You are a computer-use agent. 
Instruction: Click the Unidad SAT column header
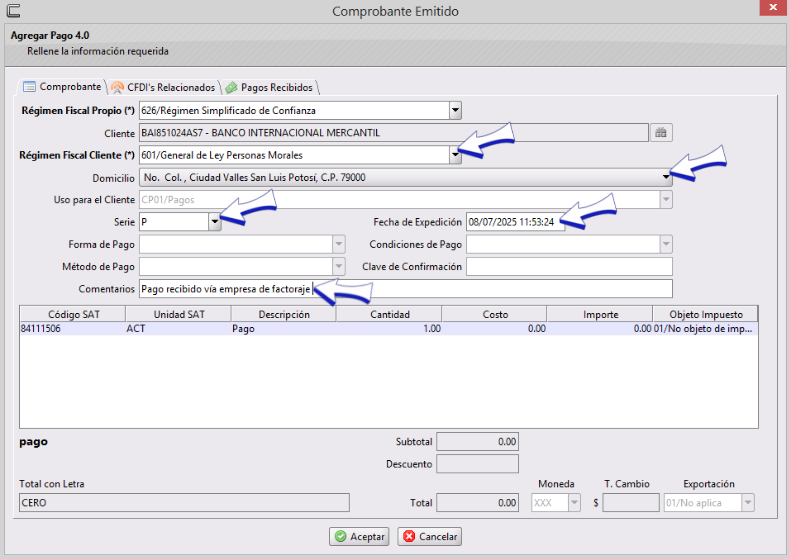pos(179,314)
